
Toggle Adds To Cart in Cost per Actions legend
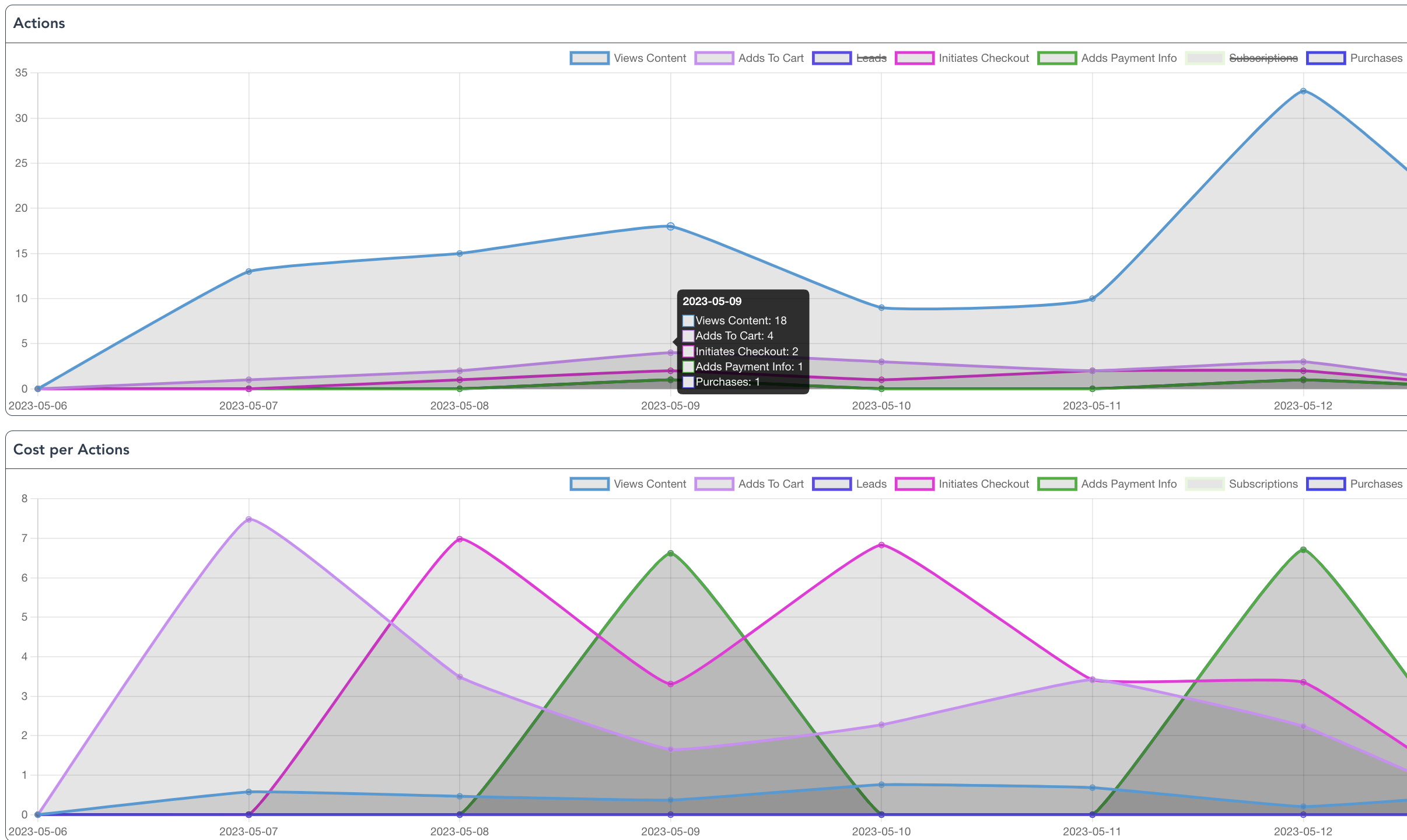coord(771,484)
